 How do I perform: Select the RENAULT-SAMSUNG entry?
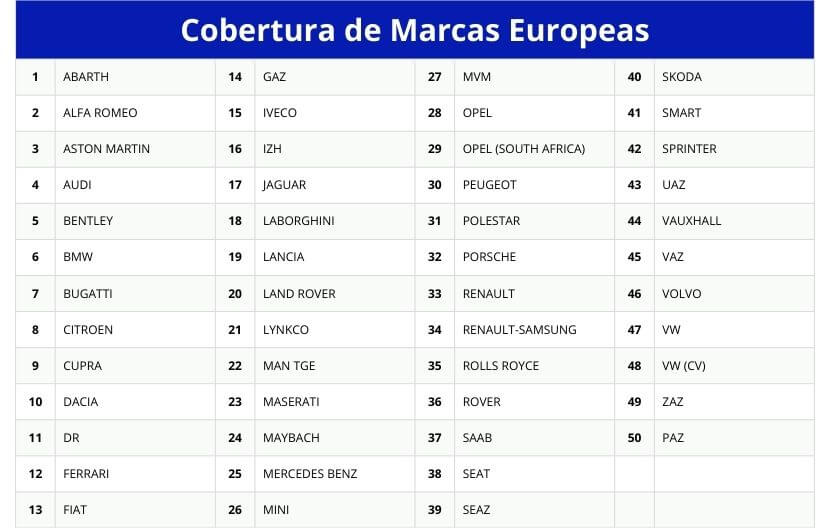[519, 330]
